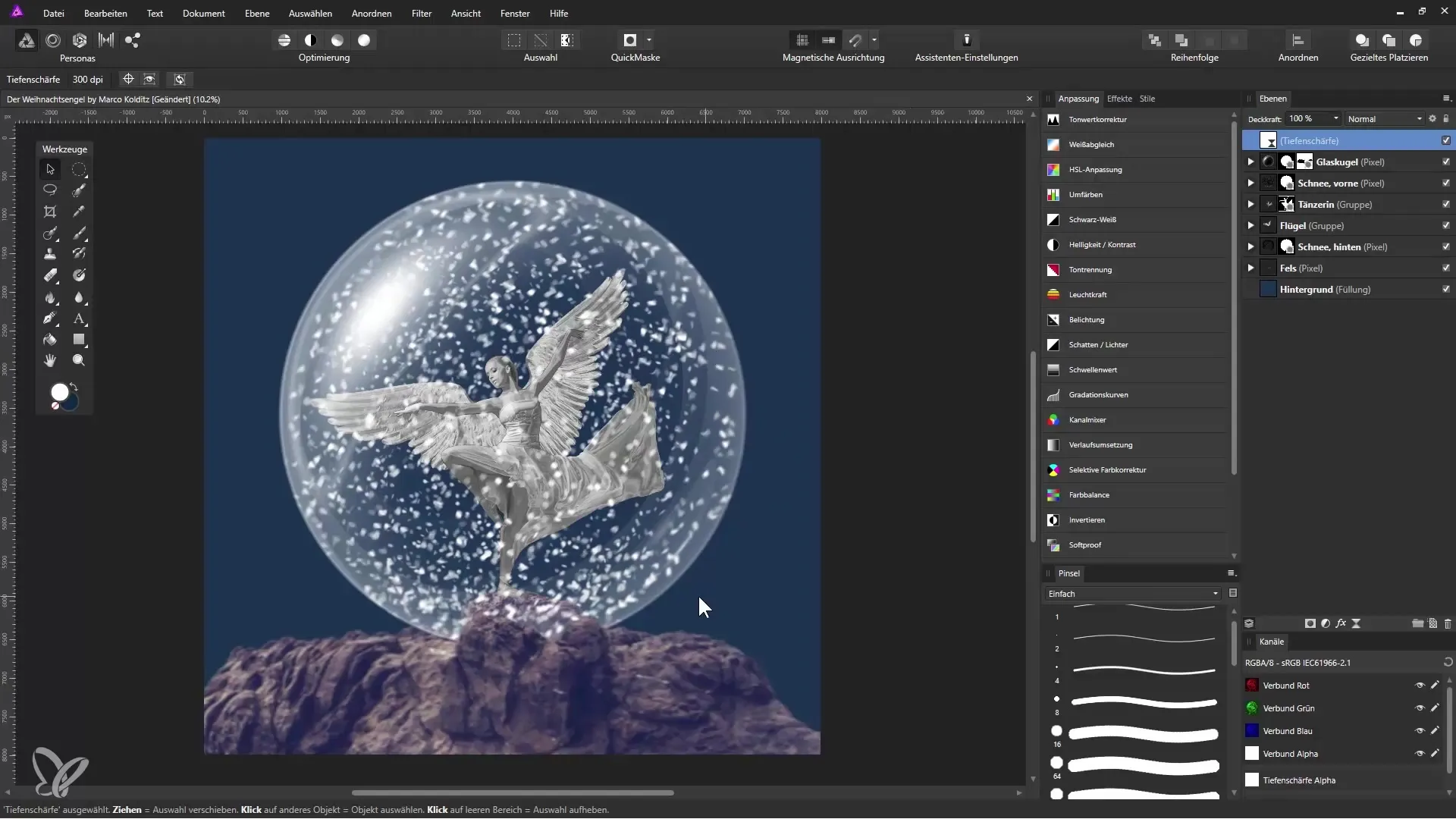Switch to the Liquify Persona
Viewport: 1456px width, 819px height.
pyautogui.click(x=53, y=40)
